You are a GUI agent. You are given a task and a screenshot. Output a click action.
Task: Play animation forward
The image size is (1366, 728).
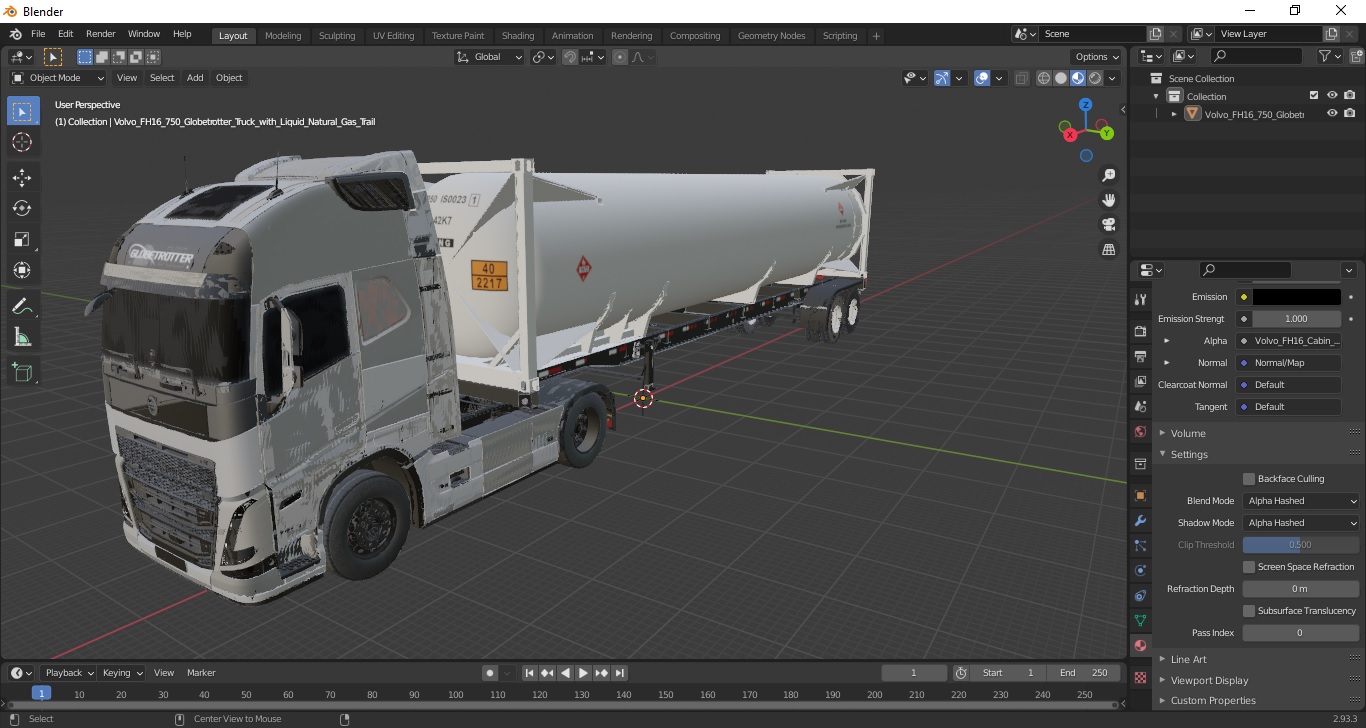pos(583,673)
